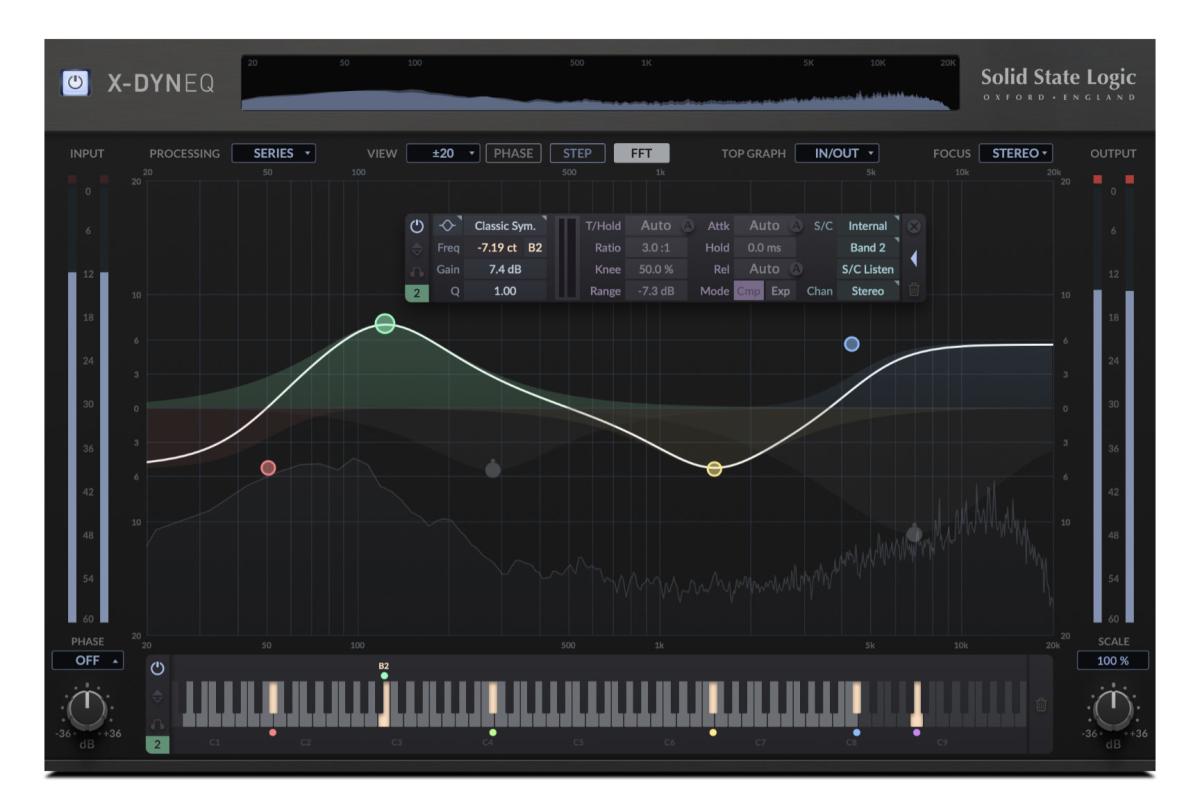This screenshot has height=791, width=1200.
Task: Open the Classic Sym. filter type menu
Action: coord(507,226)
